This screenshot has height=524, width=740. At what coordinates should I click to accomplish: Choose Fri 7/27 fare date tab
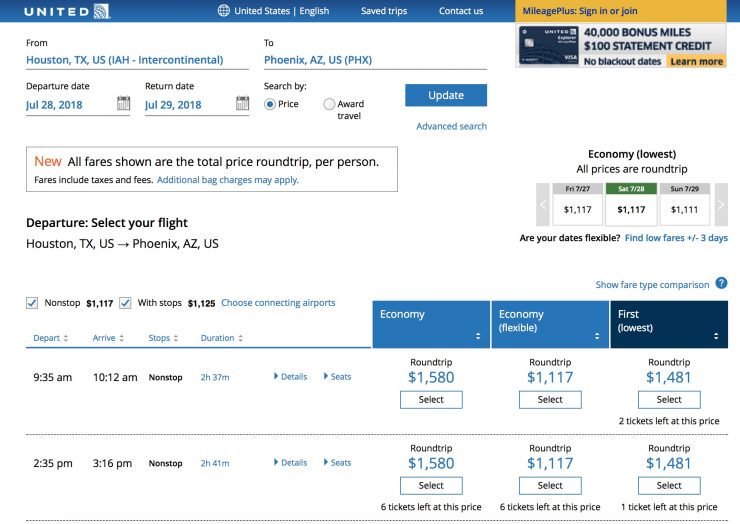click(x=577, y=204)
